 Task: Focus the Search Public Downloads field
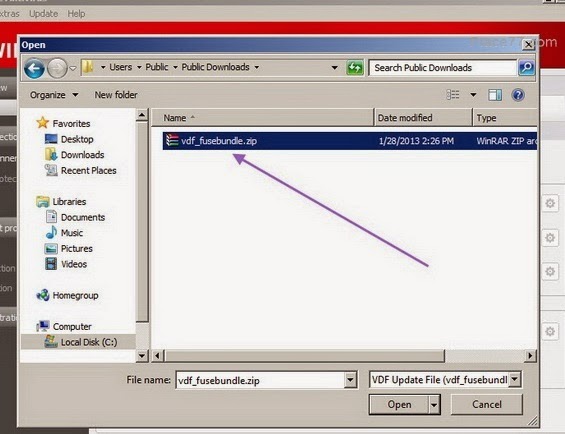click(442, 68)
